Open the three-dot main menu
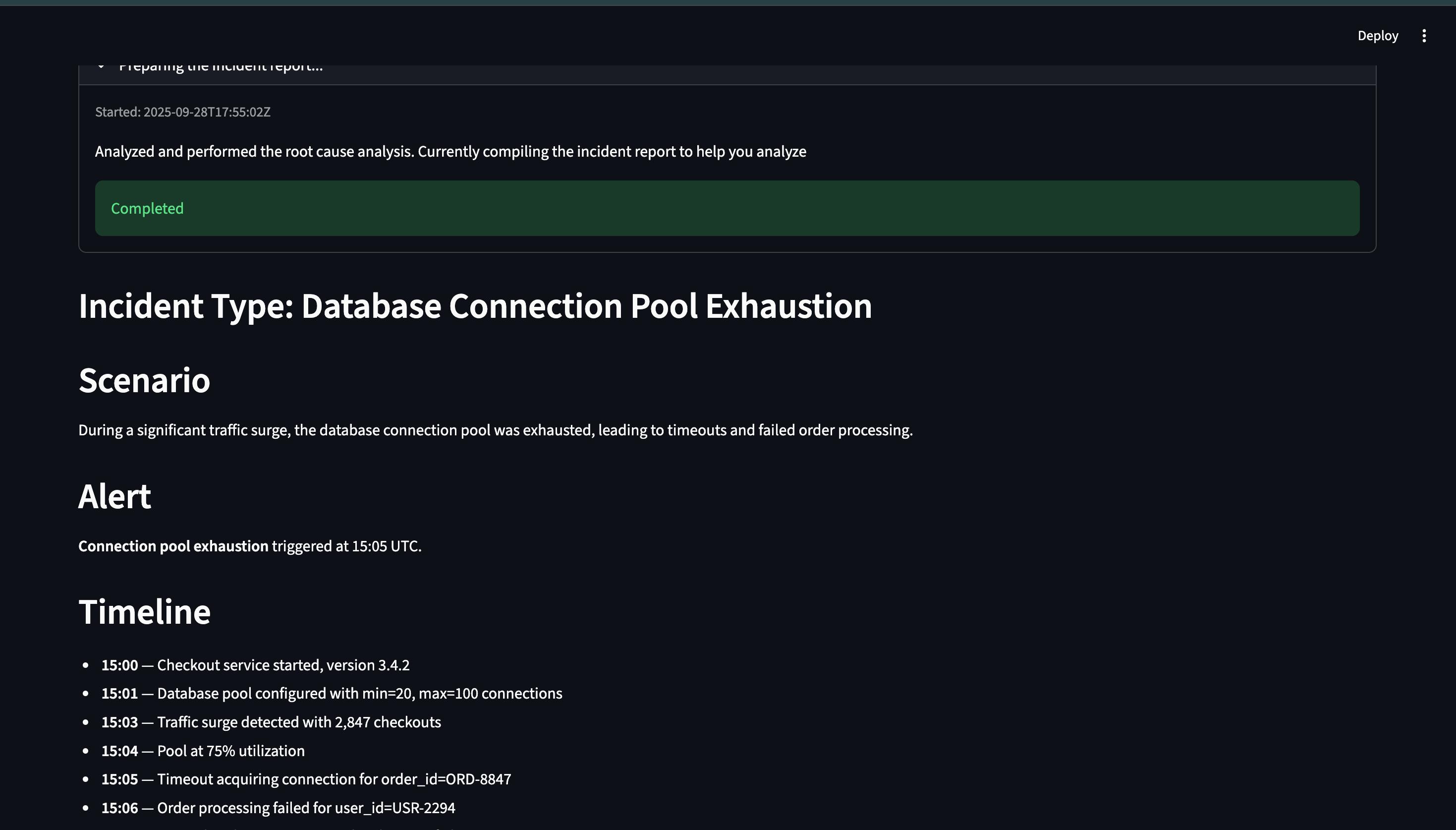1456x830 pixels. point(1423,36)
